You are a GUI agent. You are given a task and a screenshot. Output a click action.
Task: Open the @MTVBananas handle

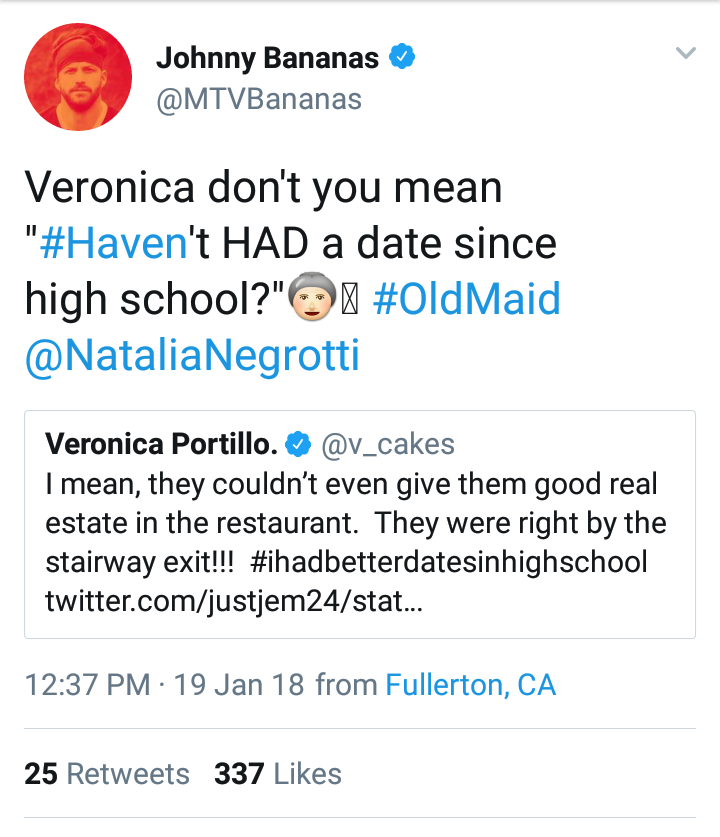point(259,99)
